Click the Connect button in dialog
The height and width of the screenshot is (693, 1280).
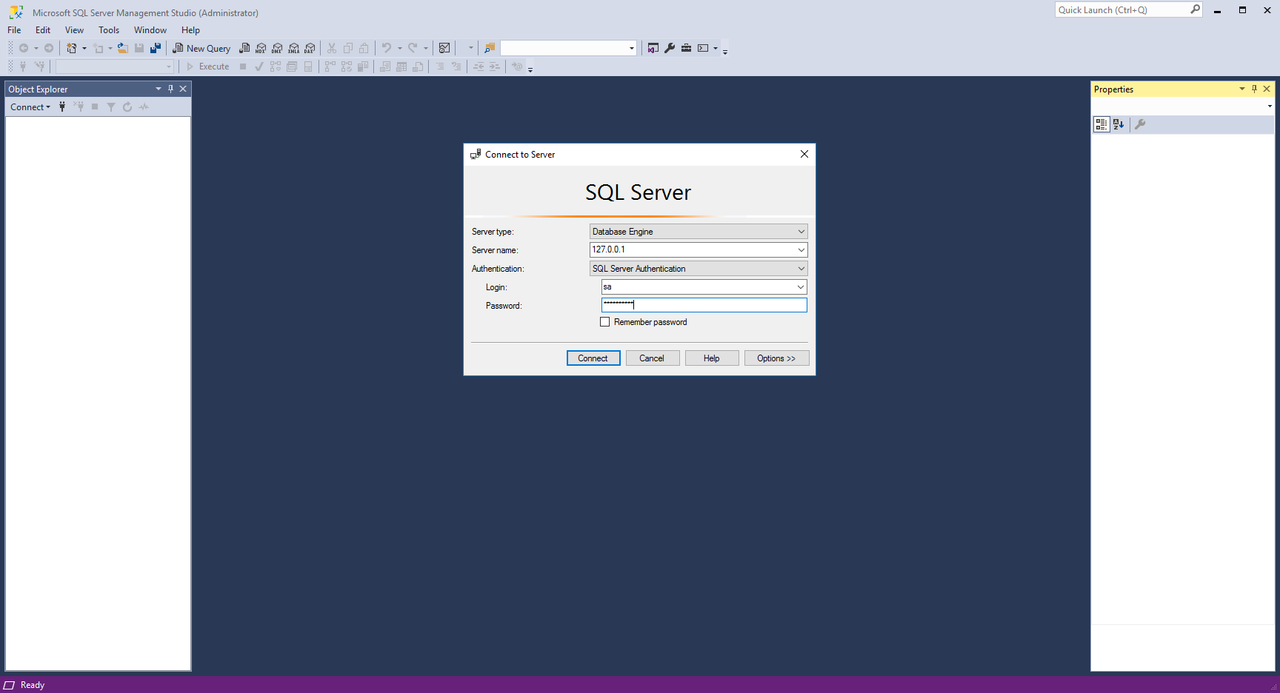pos(593,358)
